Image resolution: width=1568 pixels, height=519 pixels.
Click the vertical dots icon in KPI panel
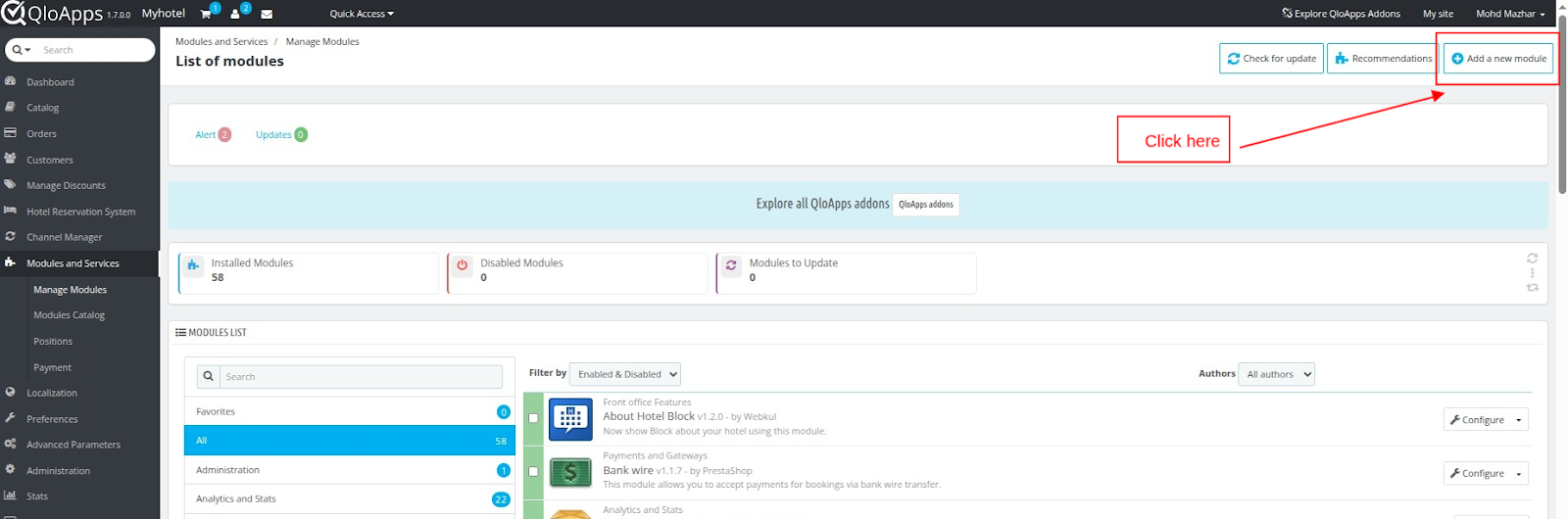pyautogui.click(x=1532, y=273)
